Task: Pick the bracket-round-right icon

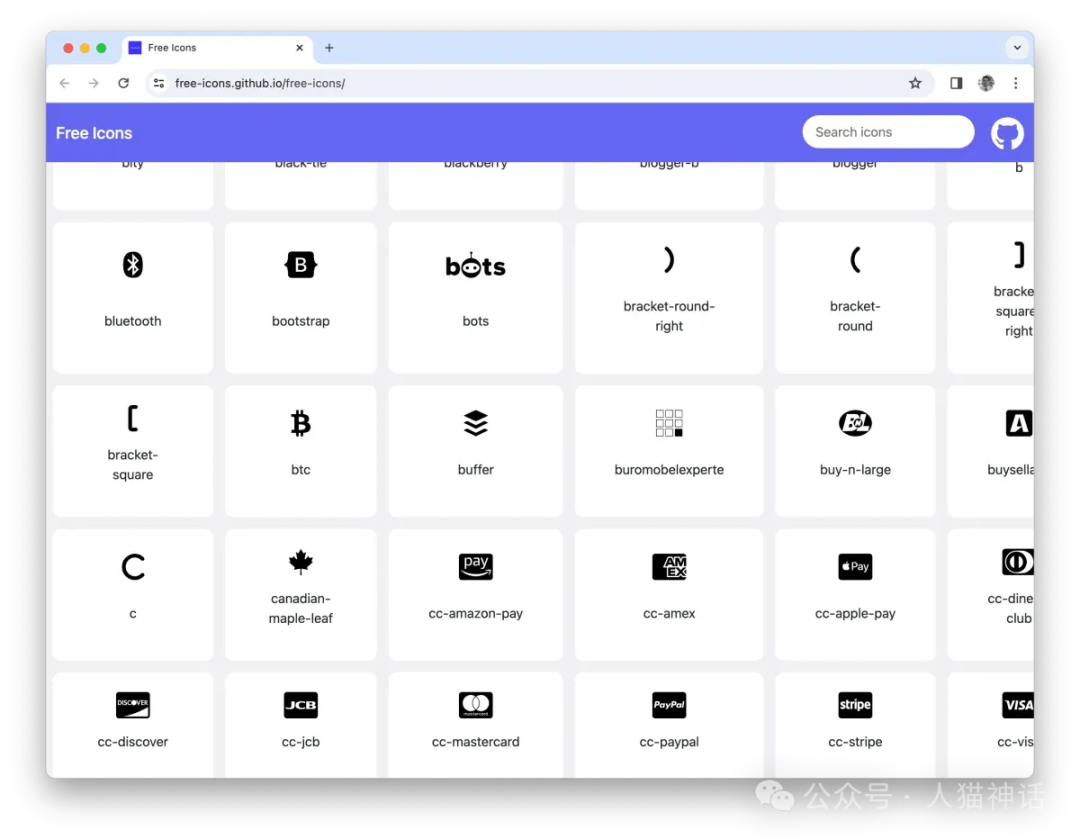Action: pos(669,260)
